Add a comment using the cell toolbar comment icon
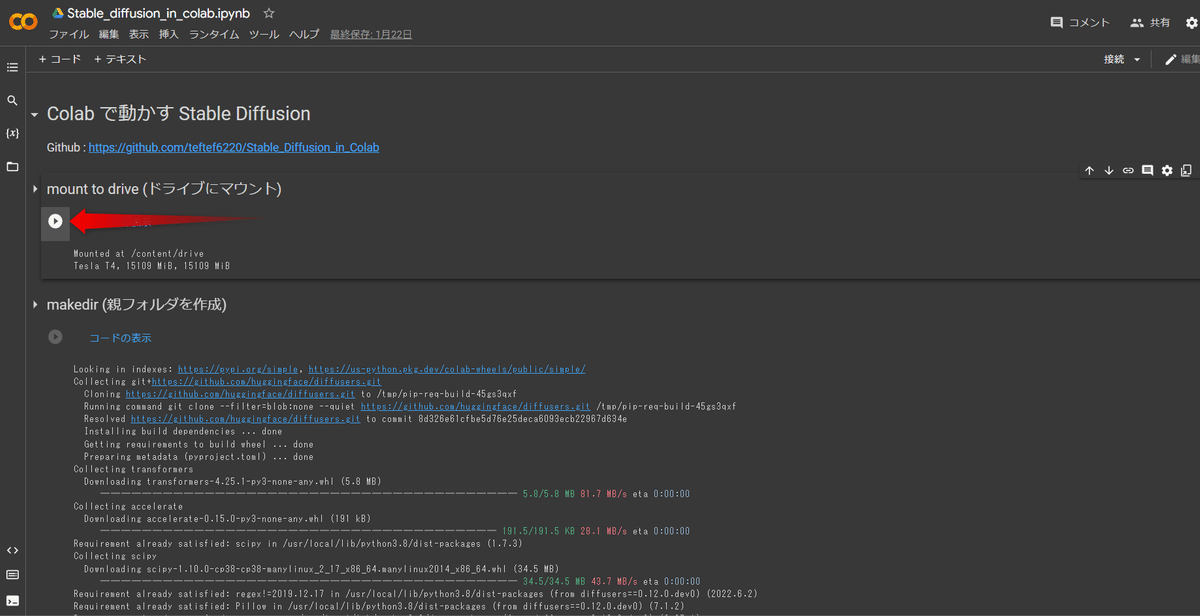 point(1147,171)
